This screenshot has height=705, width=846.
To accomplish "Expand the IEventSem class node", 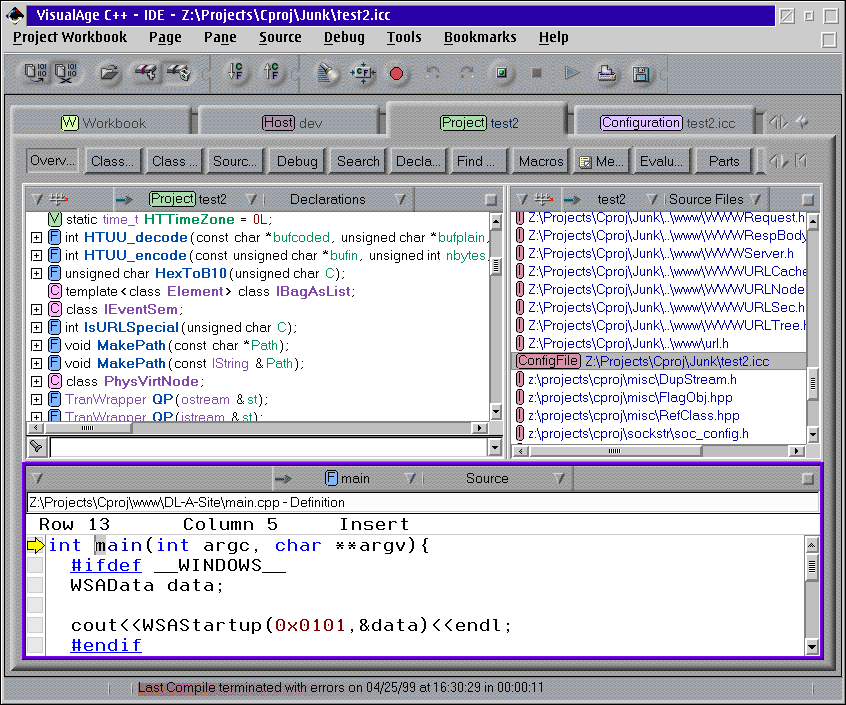I will 36,310.
